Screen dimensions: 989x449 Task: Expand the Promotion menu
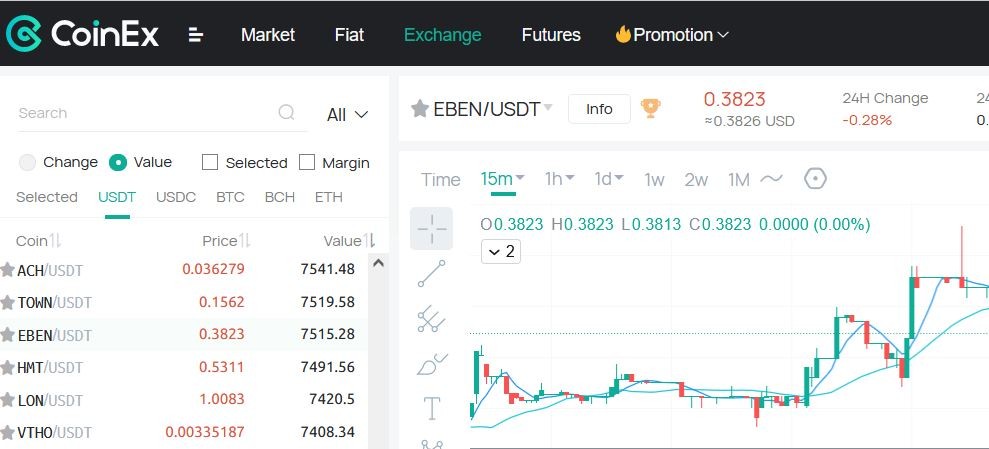672,35
